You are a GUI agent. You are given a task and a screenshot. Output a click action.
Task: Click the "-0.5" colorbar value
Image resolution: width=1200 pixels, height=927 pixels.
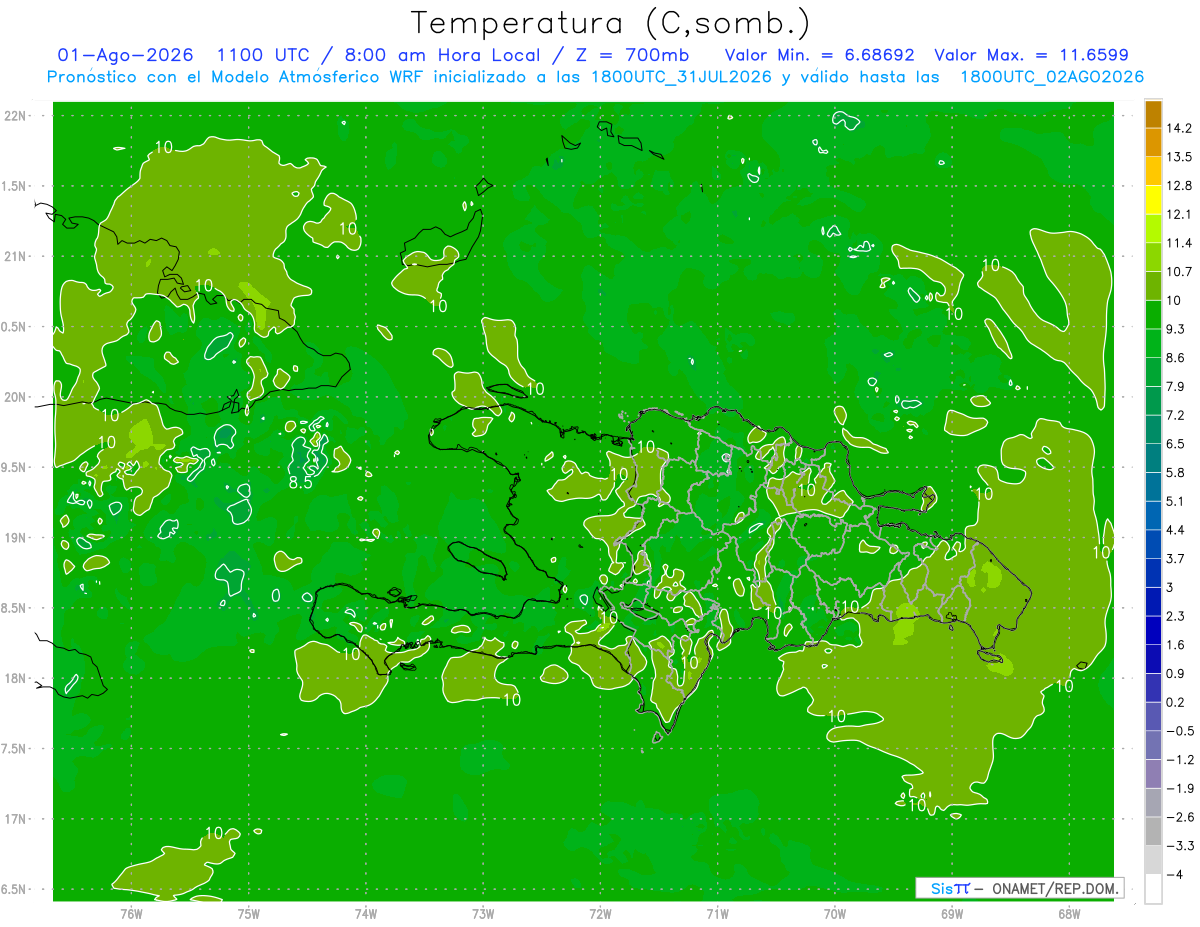1180,731
